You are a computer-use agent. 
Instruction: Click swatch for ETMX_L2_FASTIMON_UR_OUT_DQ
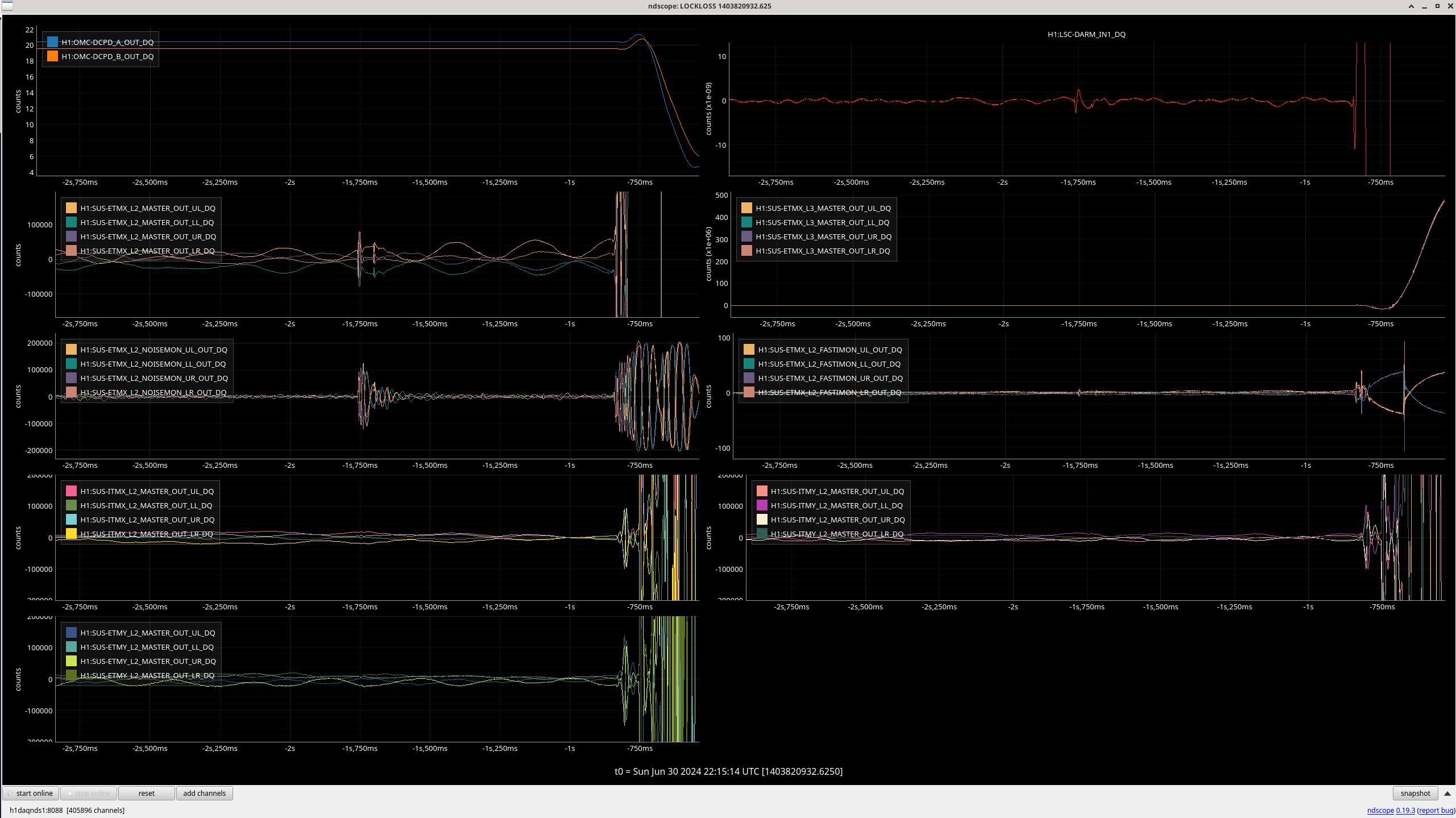749,378
